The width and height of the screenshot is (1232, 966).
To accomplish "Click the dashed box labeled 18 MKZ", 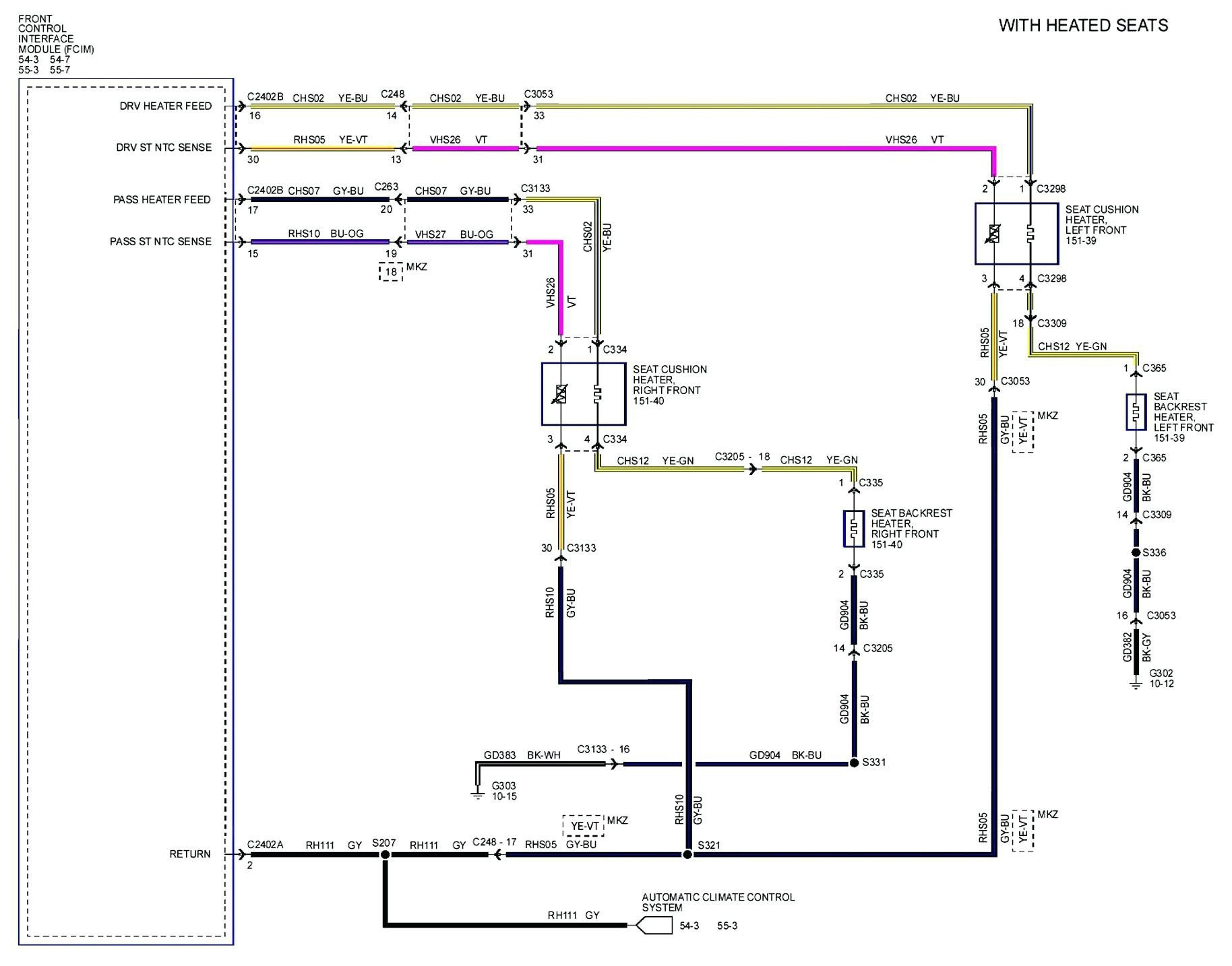I will (x=391, y=272).
